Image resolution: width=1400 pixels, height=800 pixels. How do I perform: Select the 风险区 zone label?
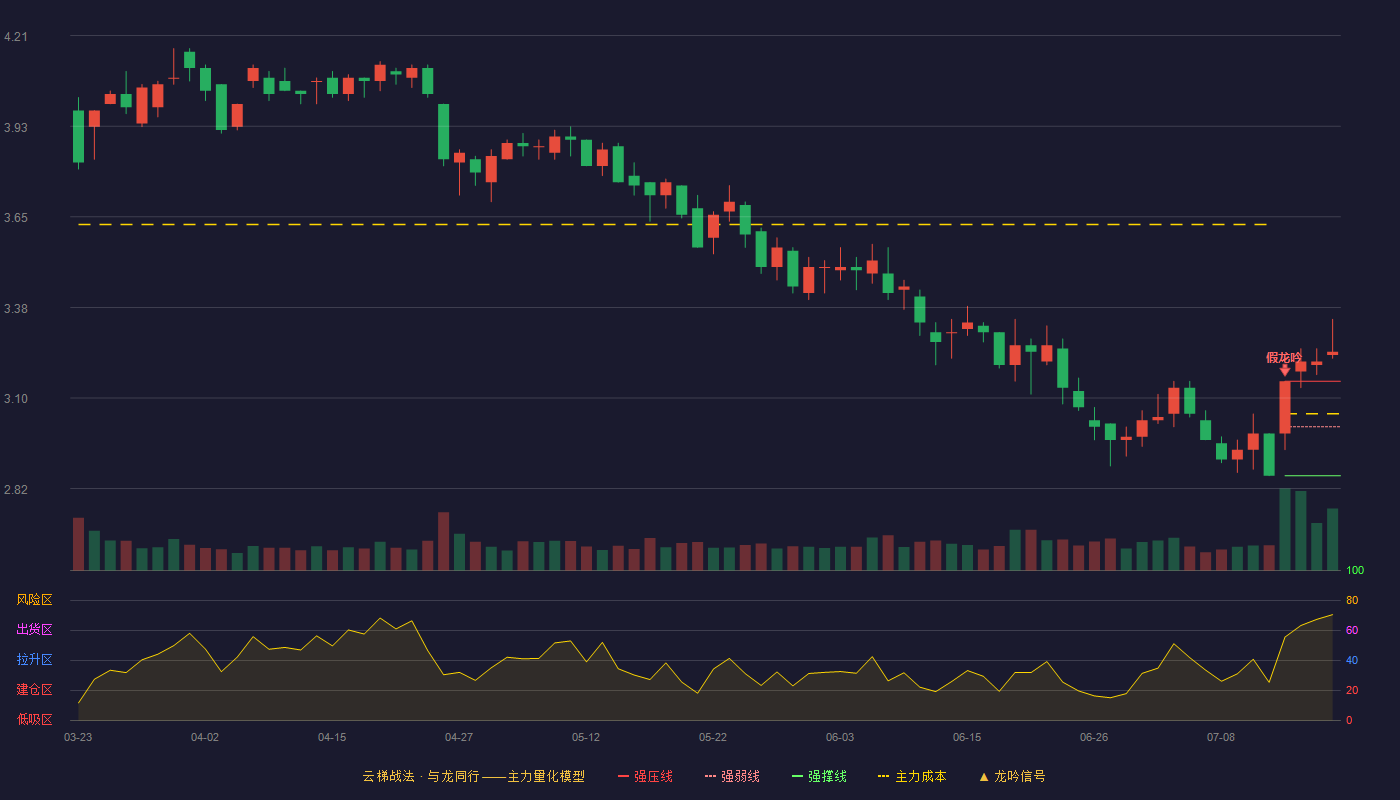pyautogui.click(x=34, y=600)
